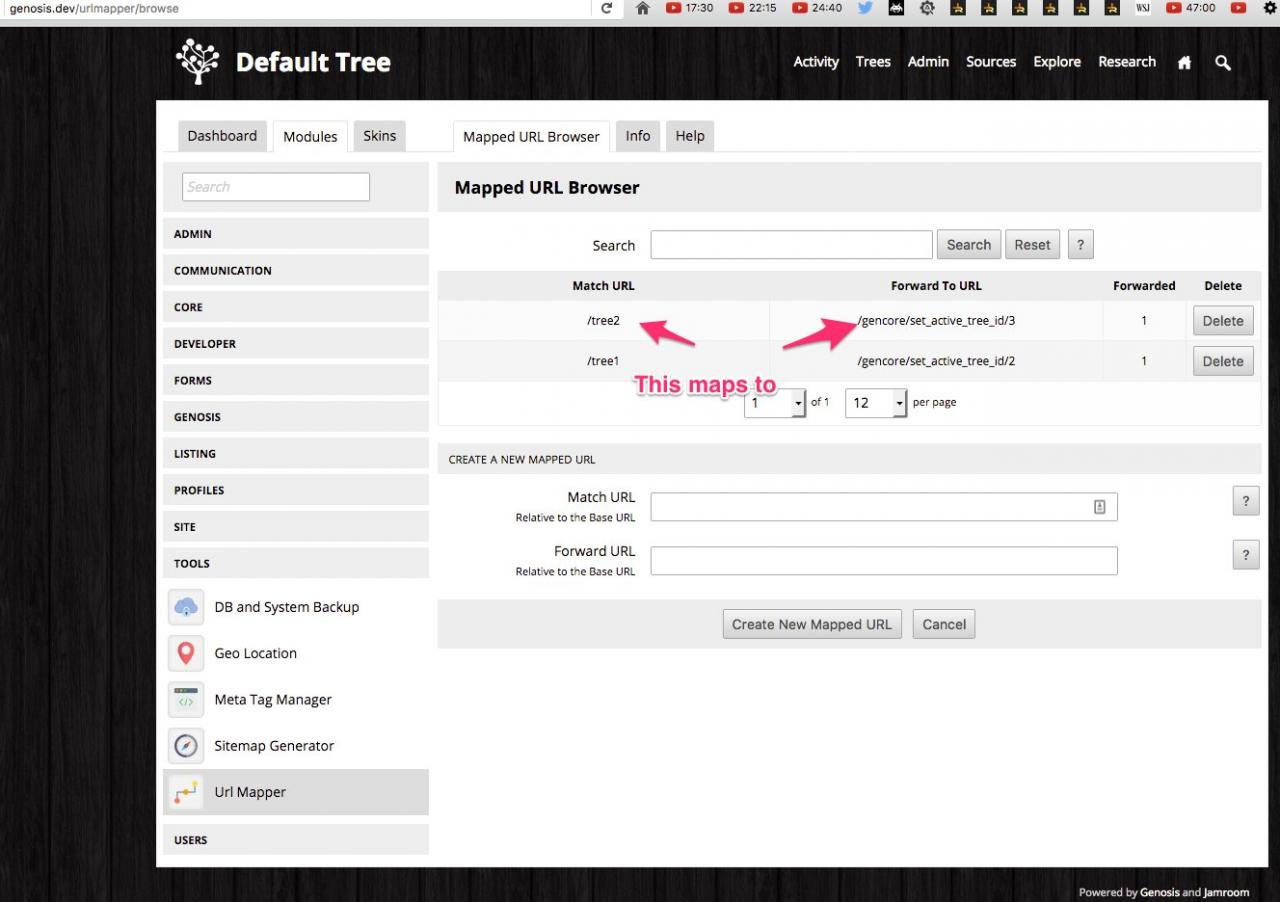Viewport: 1280px width, 902px height.
Task: Click the Default Tree logo icon
Action: [197, 62]
